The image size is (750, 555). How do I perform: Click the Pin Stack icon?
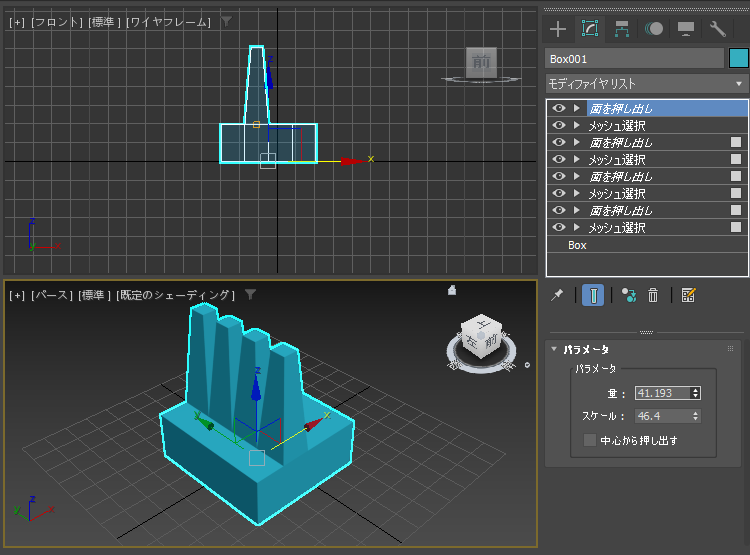pos(557,295)
